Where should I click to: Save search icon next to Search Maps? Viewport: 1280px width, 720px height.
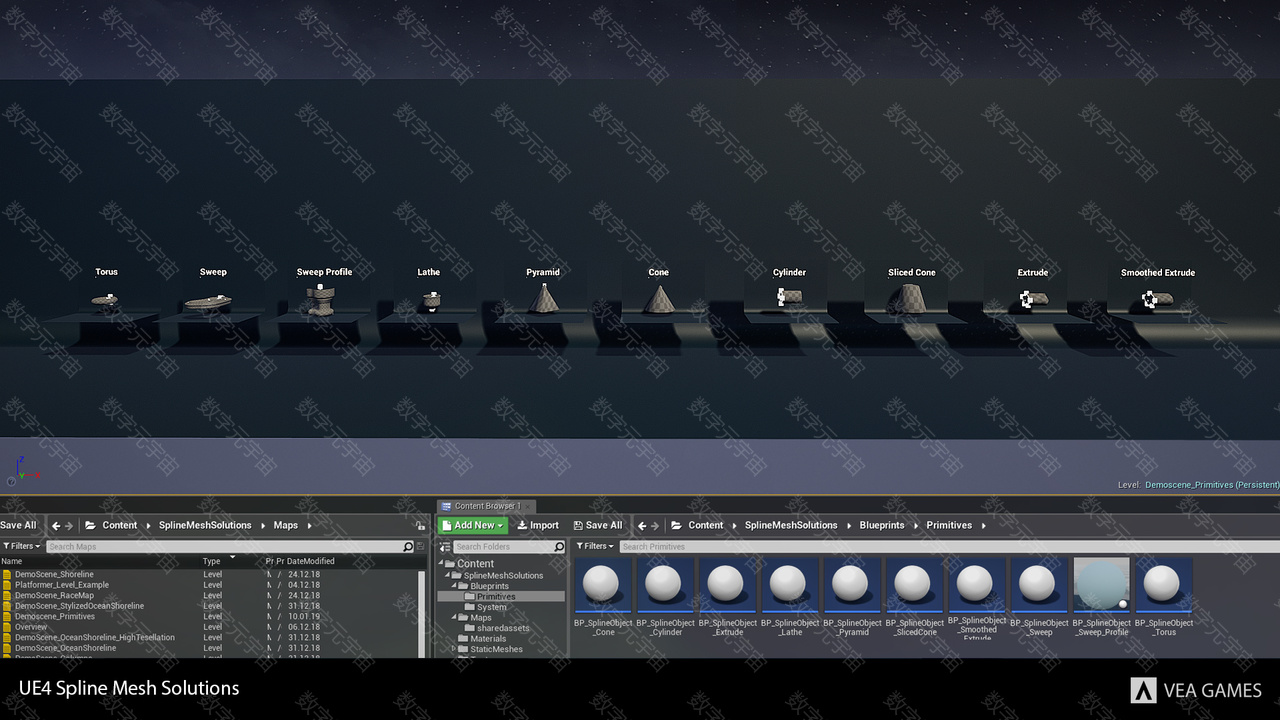click(421, 547)
